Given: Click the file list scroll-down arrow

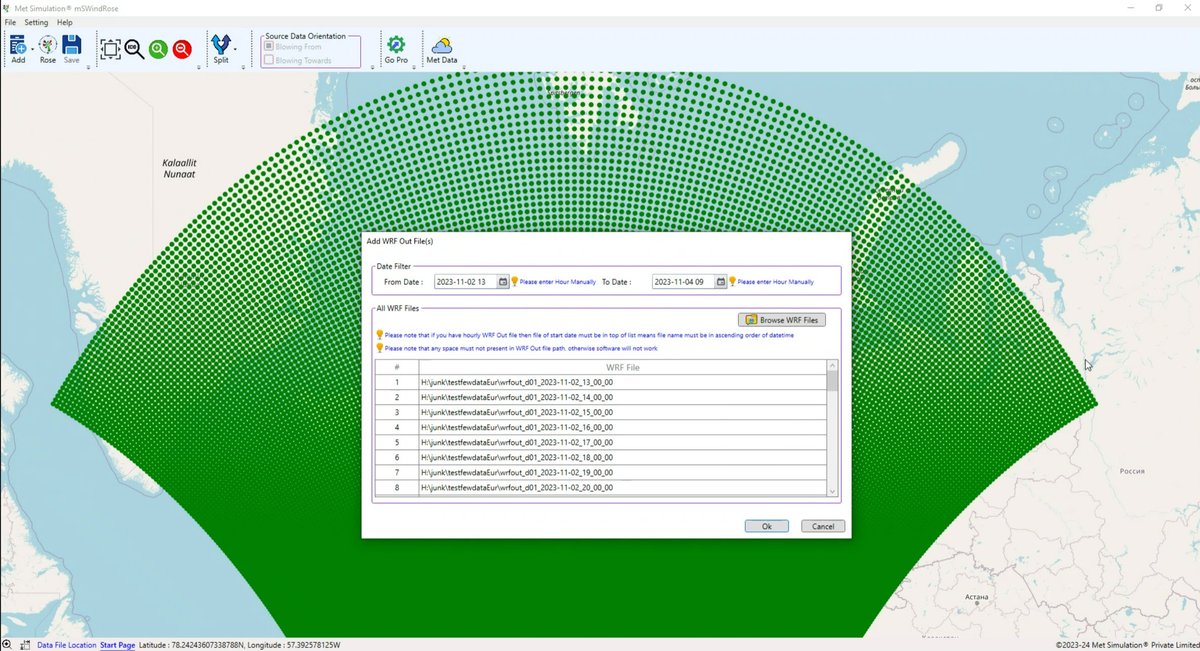Looking at the screenshot, I should (x=833, y=491).
